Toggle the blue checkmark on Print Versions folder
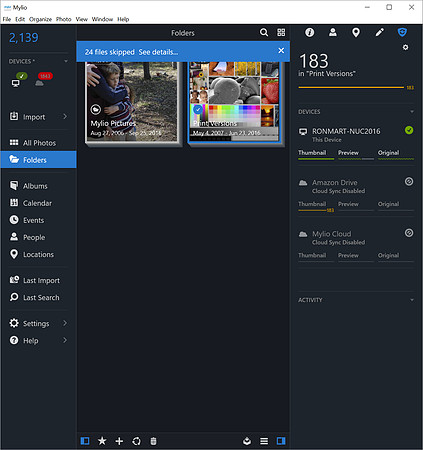 (198, 109)
